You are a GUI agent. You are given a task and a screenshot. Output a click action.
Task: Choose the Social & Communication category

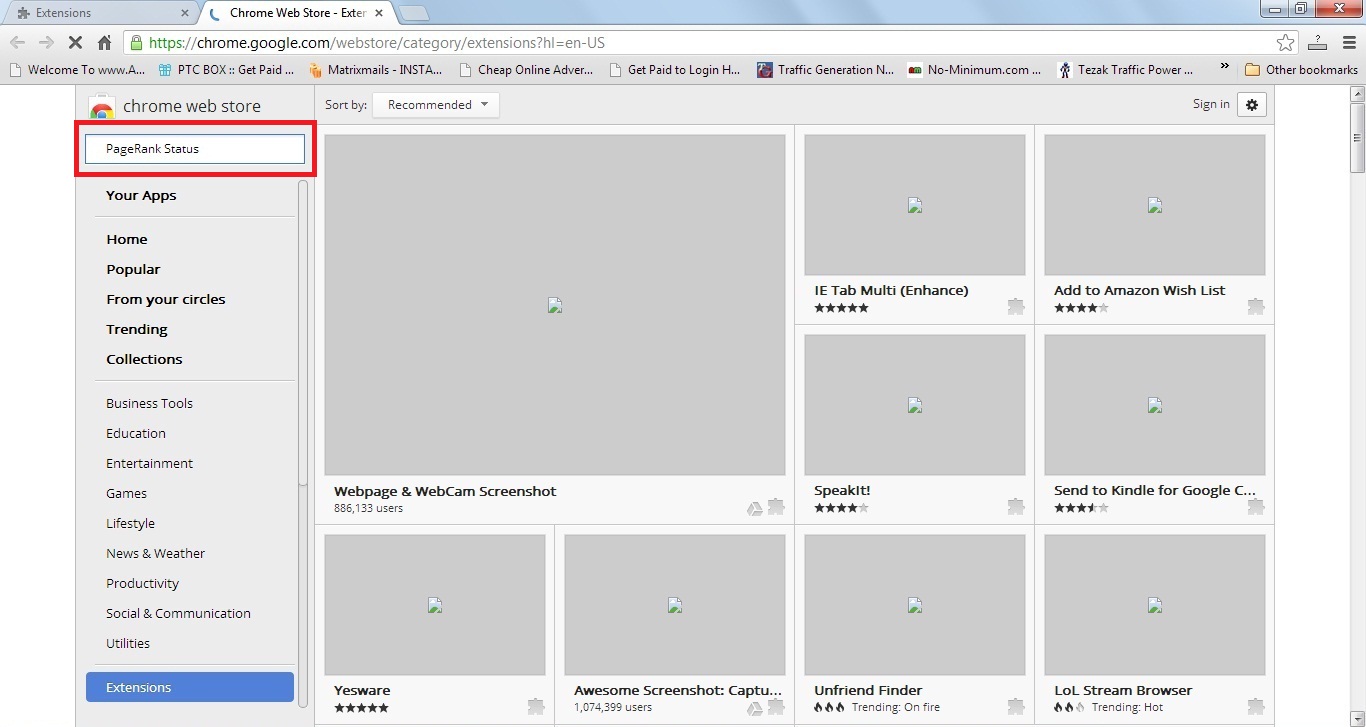[178, 613]
